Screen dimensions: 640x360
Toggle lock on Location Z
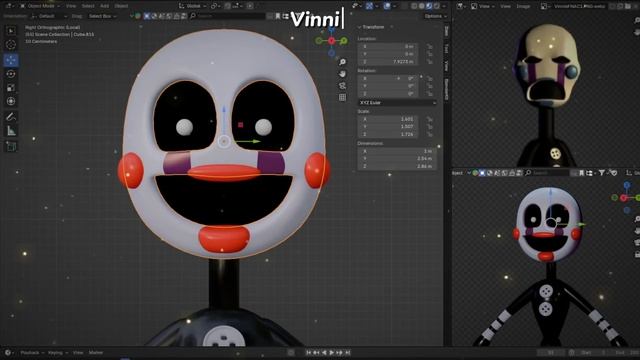click(x=430, y=62)
